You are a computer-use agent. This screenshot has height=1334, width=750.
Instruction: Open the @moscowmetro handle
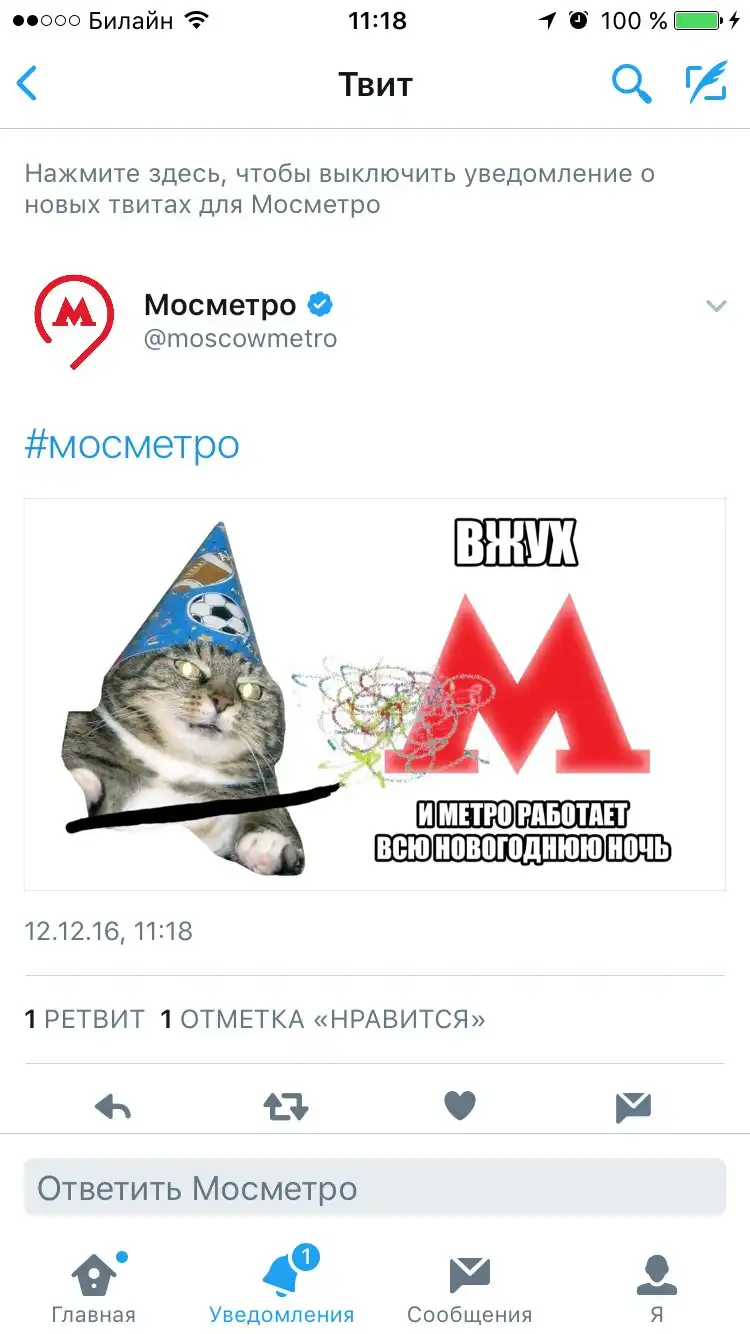[240, 339]
